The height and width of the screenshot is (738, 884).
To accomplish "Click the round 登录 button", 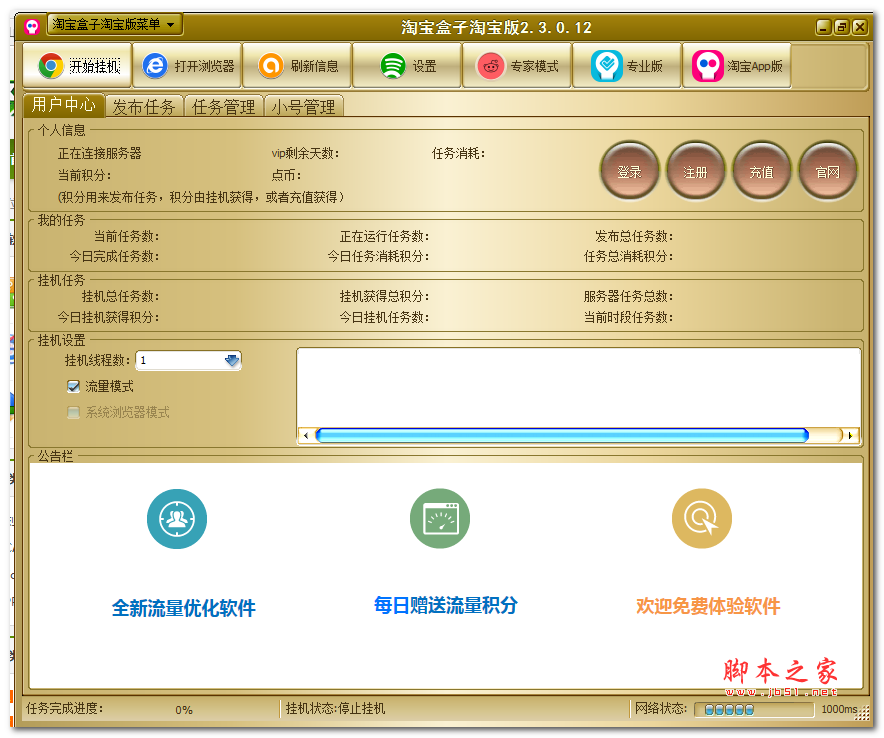I will click(x=629, y=171).
